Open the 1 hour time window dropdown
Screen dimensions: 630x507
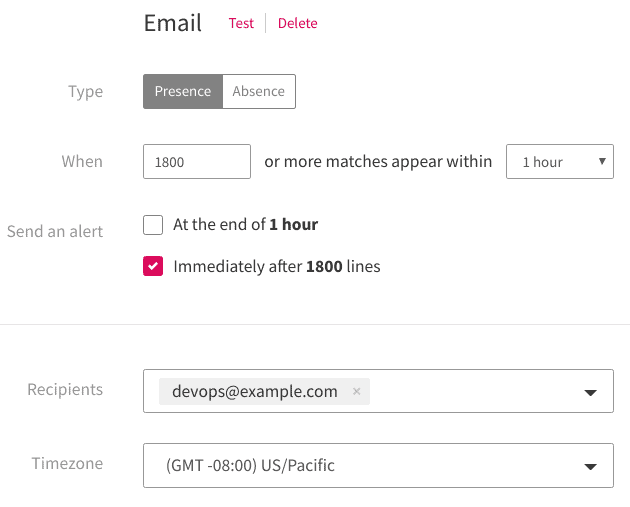559,162
